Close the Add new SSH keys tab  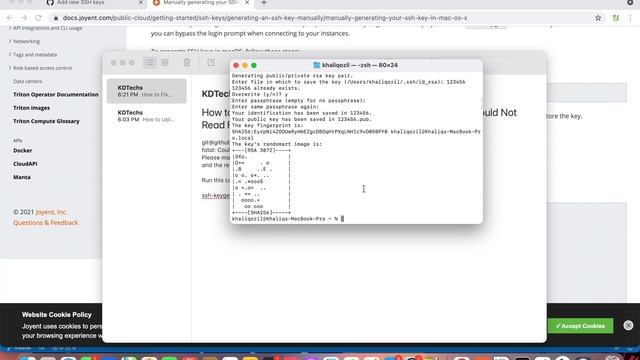[x=141, y=2]
